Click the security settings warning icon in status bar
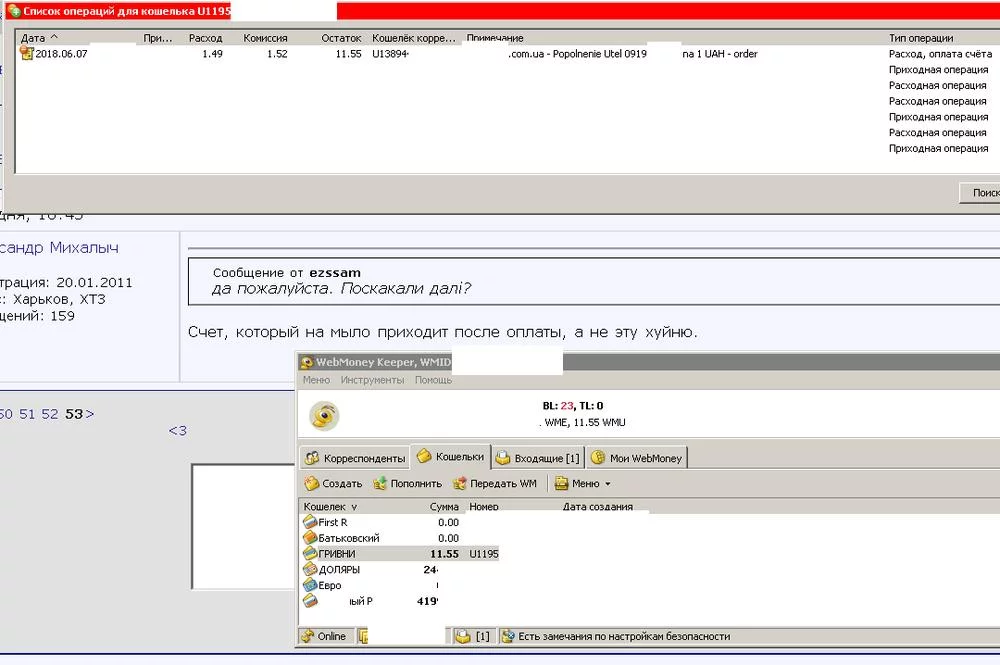Screen dimensions: 1000x665 (508, 636)
